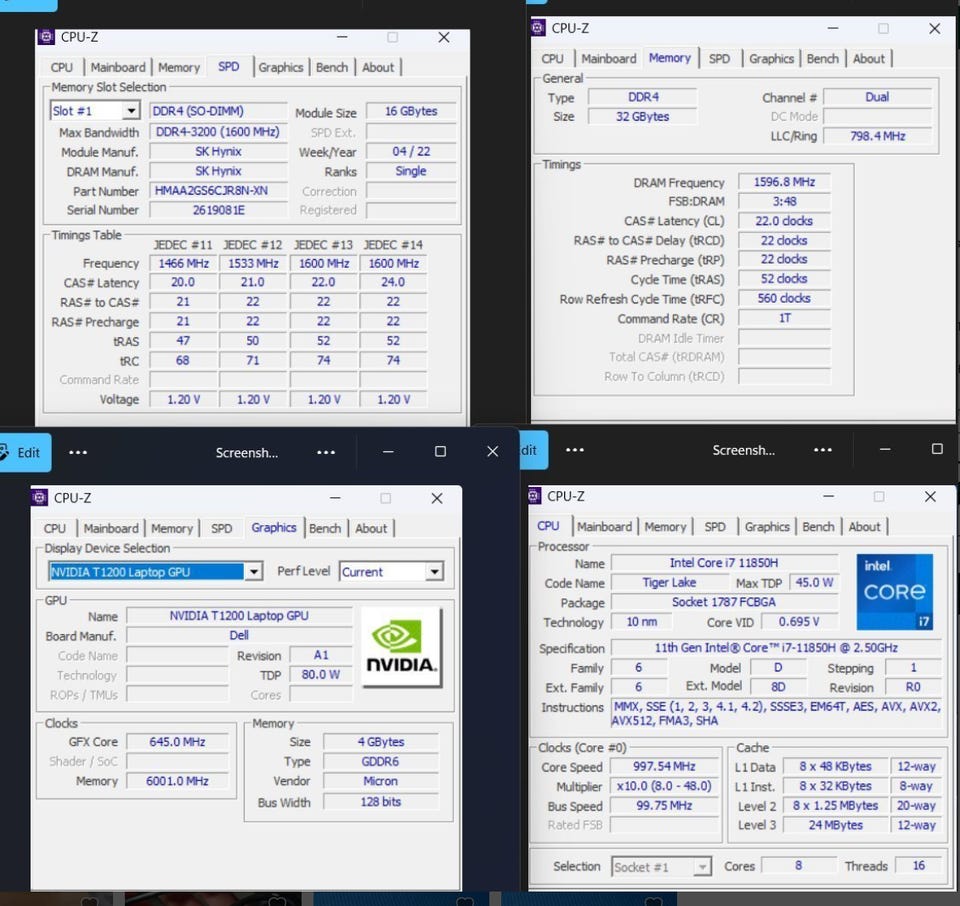Click the JEDEC #11 frequency 1466 MHz
960x906 pixels.
click(x=183, y=263)
